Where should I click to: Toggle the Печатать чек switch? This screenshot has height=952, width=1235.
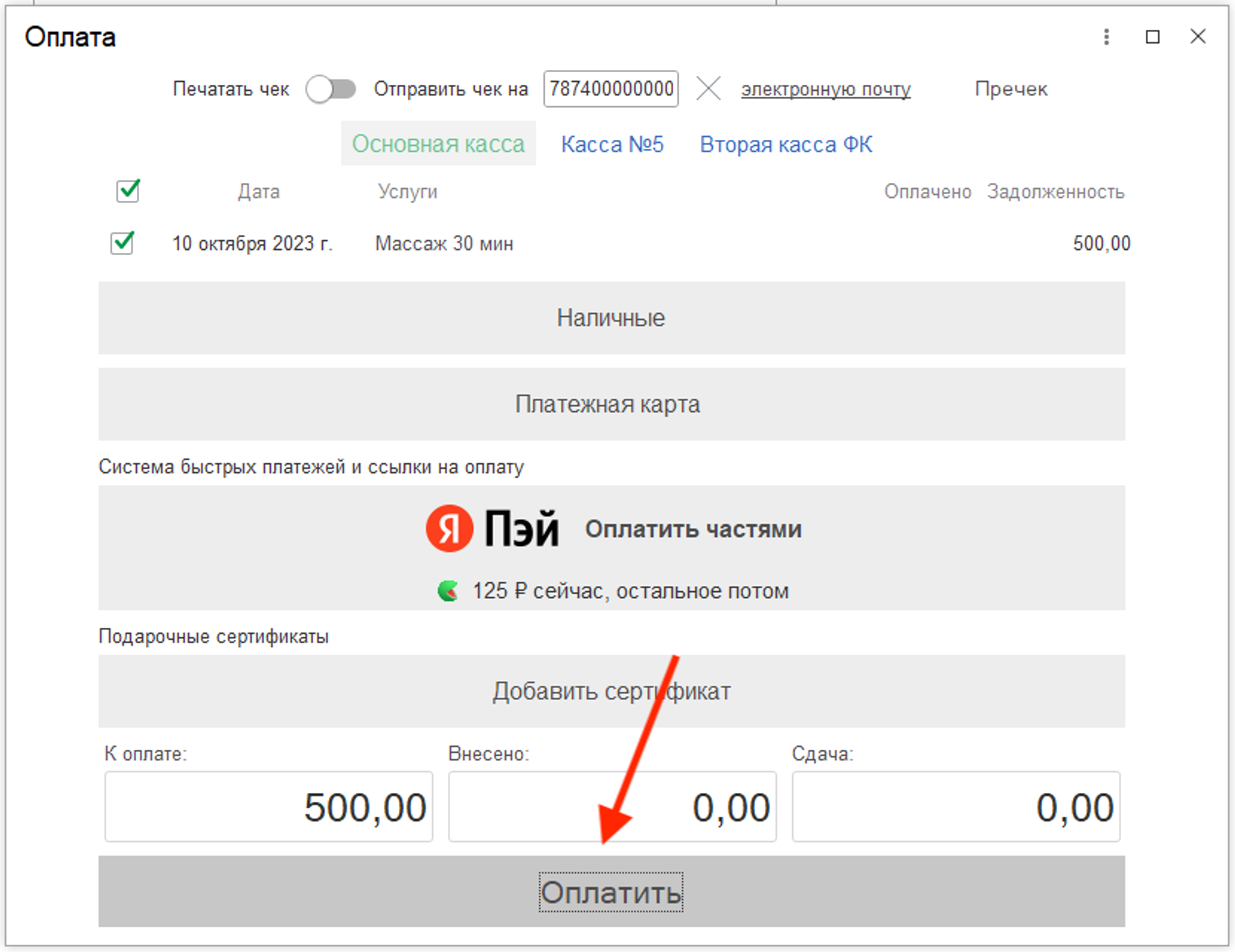[x=331, y=89]
